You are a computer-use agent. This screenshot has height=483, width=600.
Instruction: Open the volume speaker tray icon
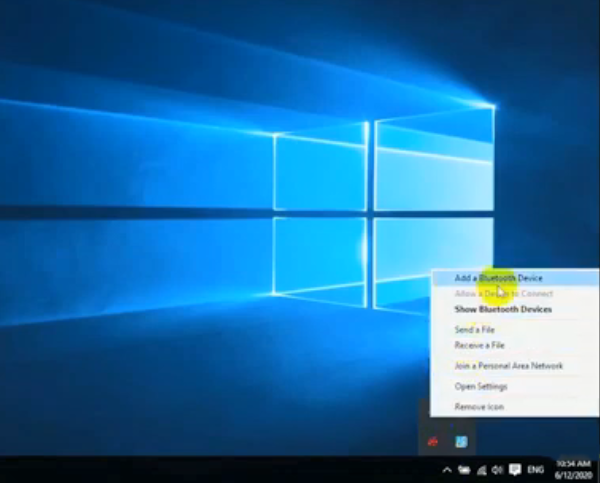click(497, 470)
